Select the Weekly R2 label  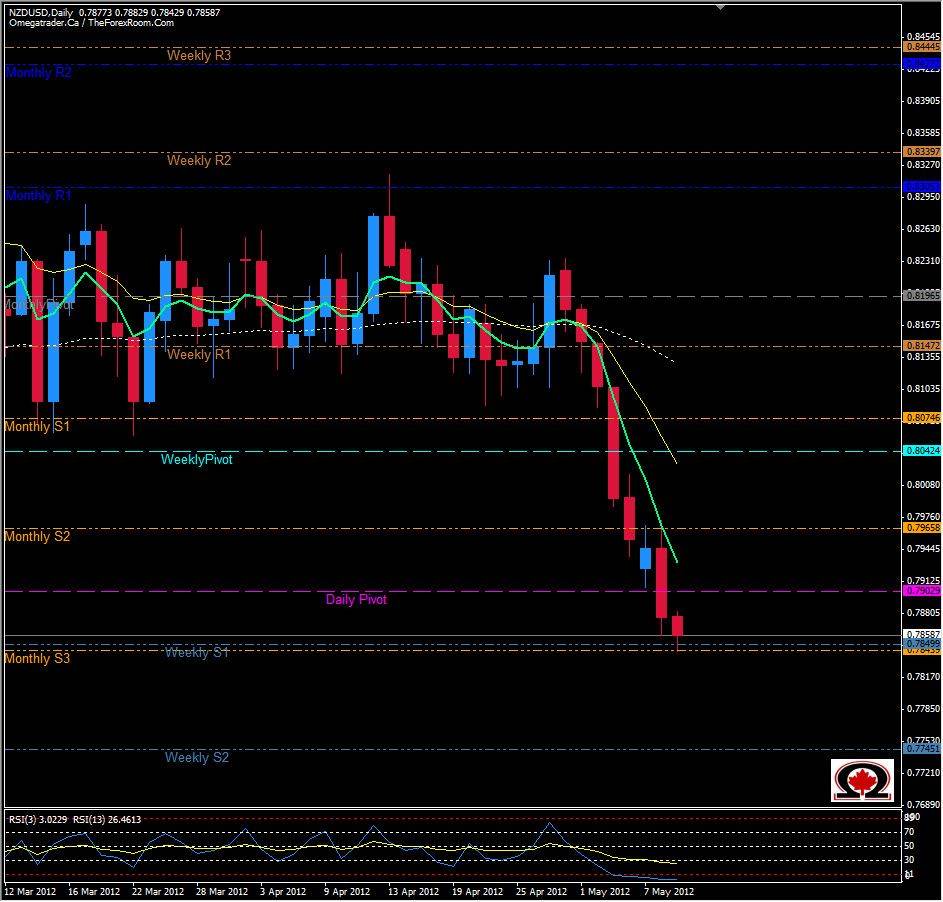coord(198,160)
